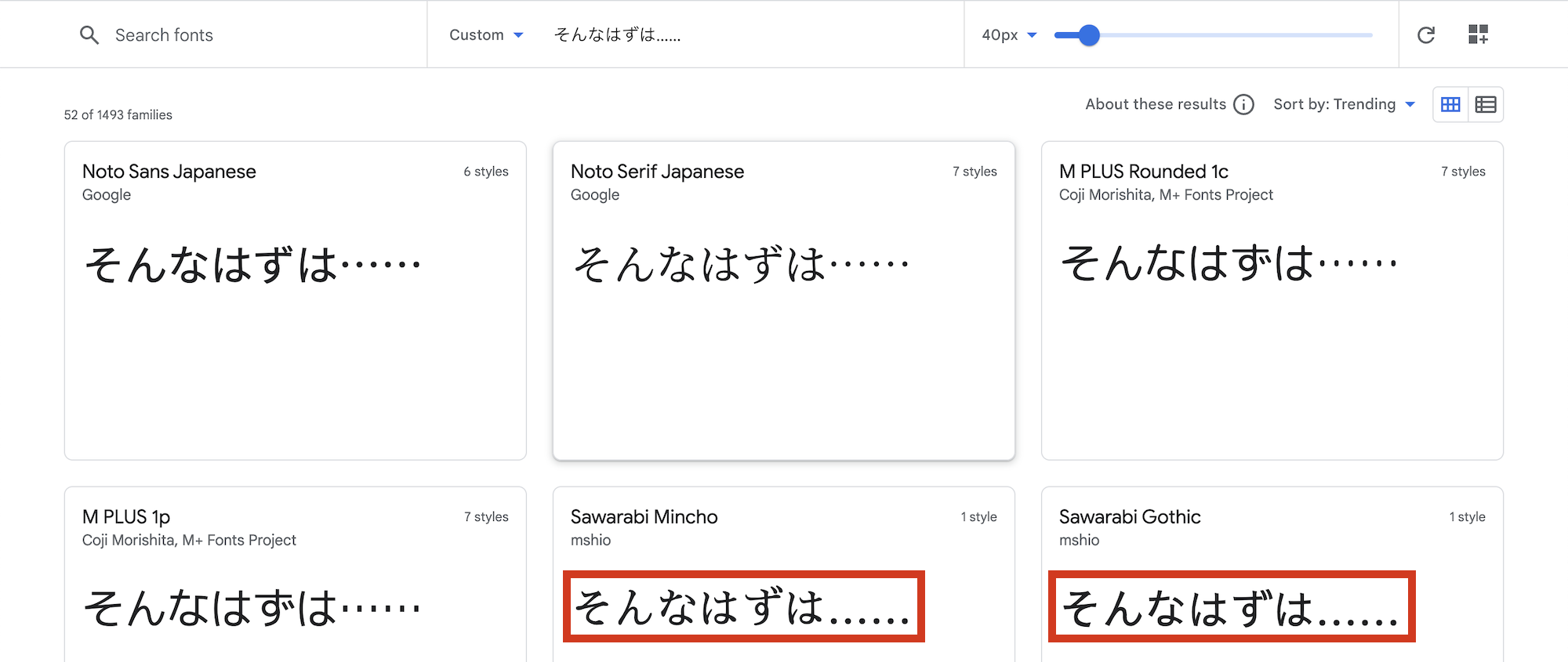The height and width of the screenshot is (662, 1568).
Task: Open About these results link
Action: (x=1156, y=104)
